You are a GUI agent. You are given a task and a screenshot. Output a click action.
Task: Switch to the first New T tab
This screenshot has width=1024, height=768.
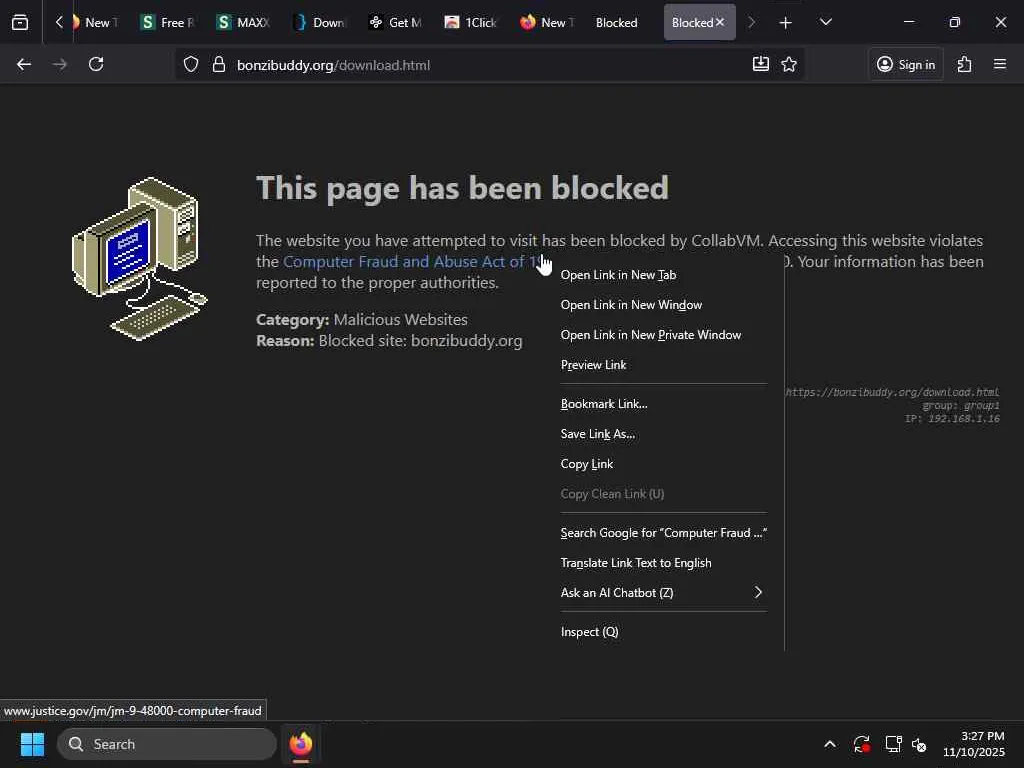point(97,22)
